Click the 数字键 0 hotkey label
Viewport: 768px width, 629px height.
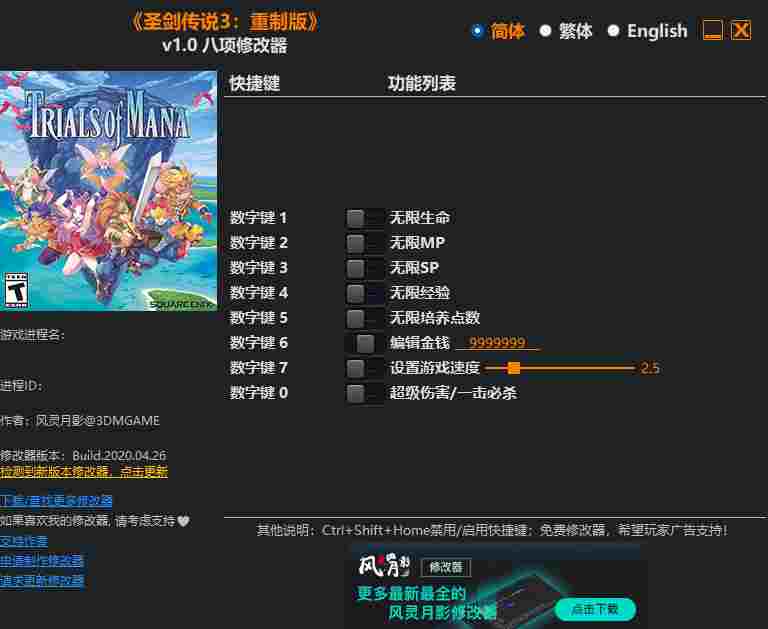click(x=259, y=392)
